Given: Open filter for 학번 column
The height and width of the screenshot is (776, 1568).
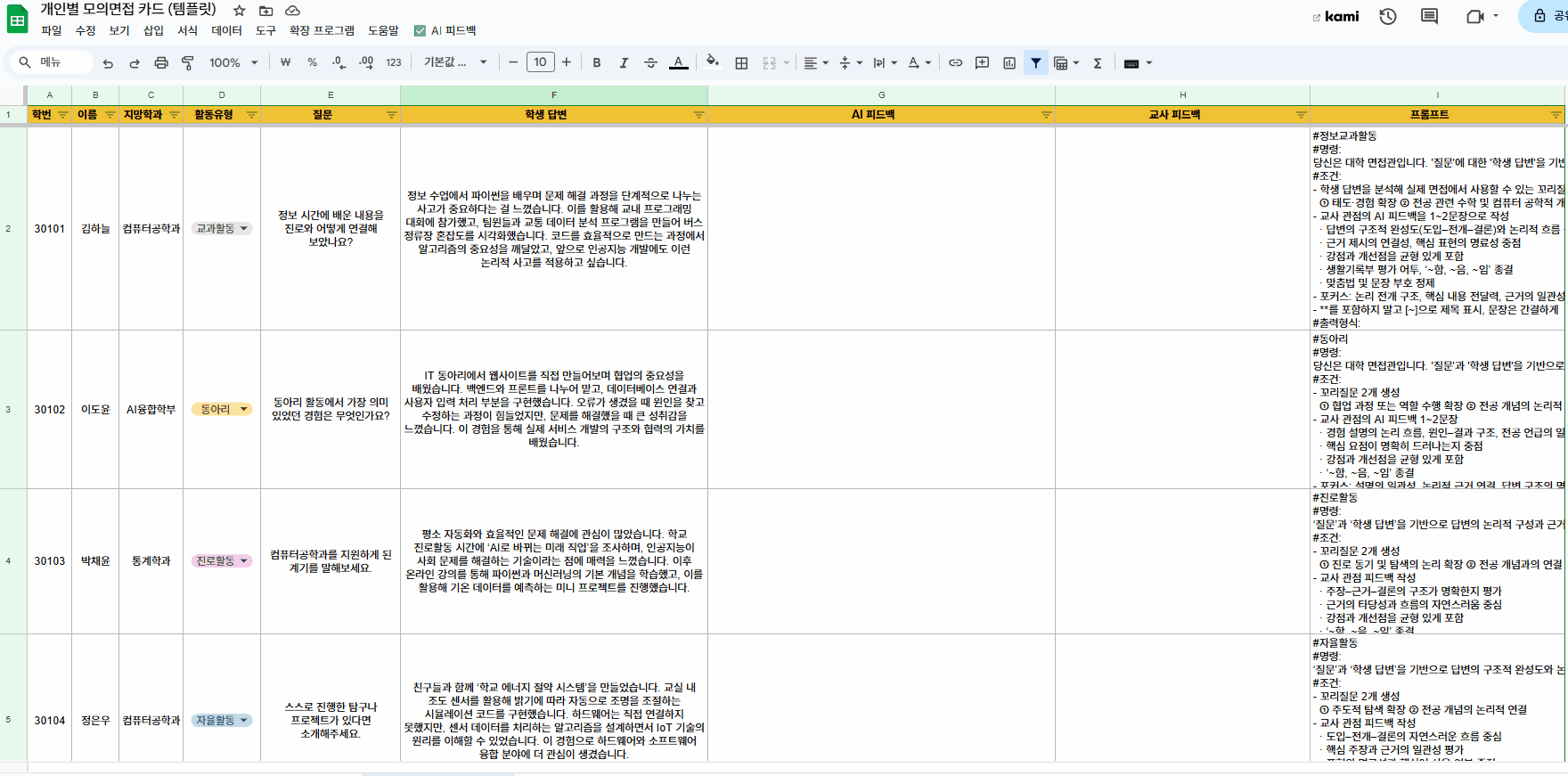Looking at the screenshot, I should 62,115.
